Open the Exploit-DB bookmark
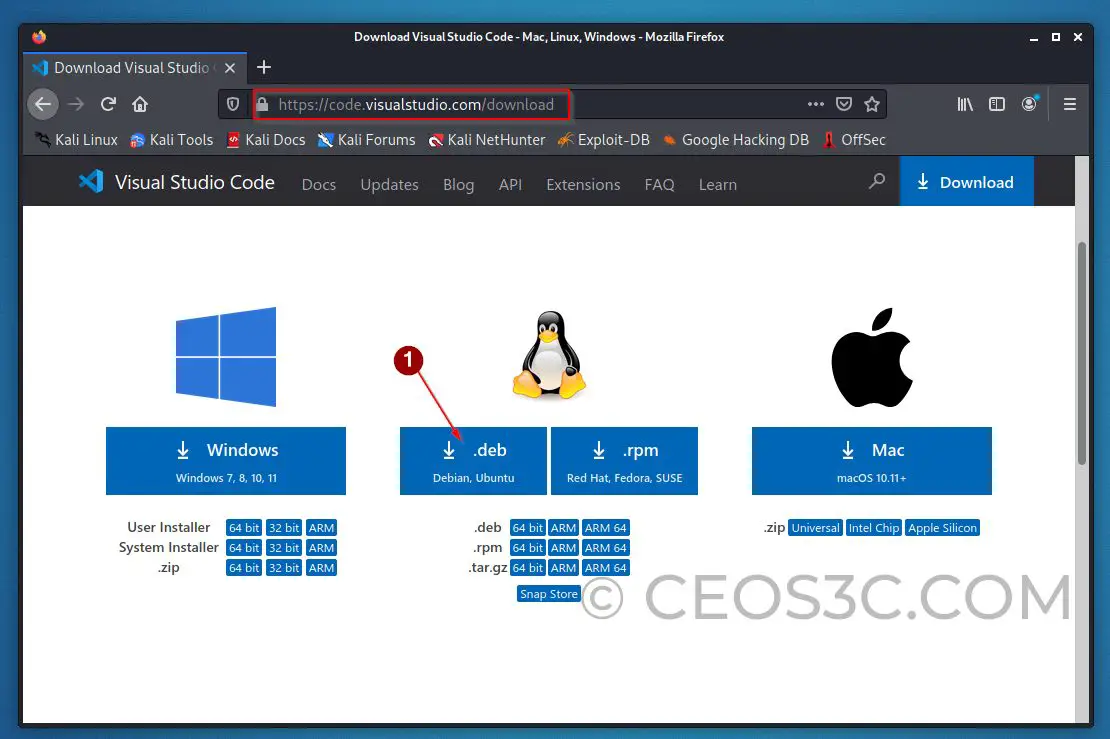1110x739 pixels. 604,139
